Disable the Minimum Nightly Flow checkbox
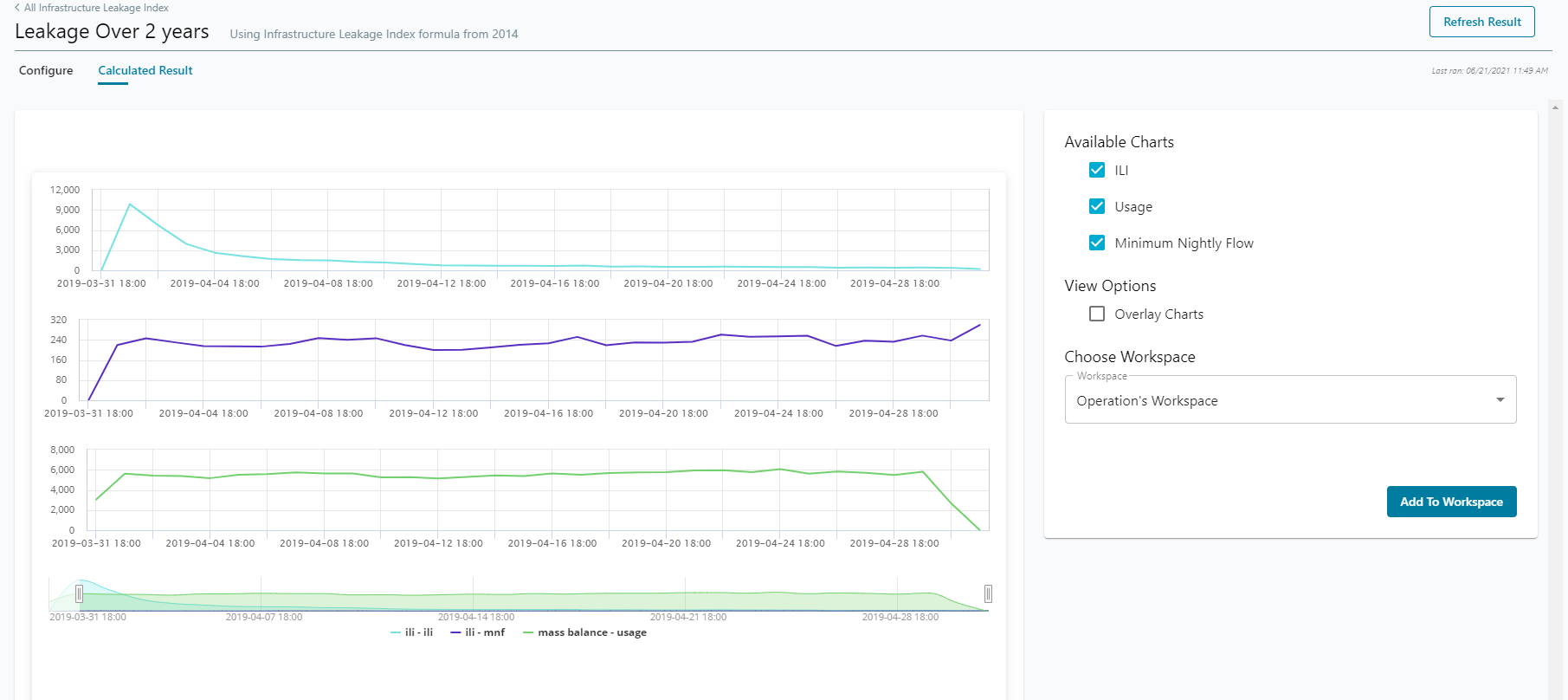The image size is (1568, 700). 1097,243
